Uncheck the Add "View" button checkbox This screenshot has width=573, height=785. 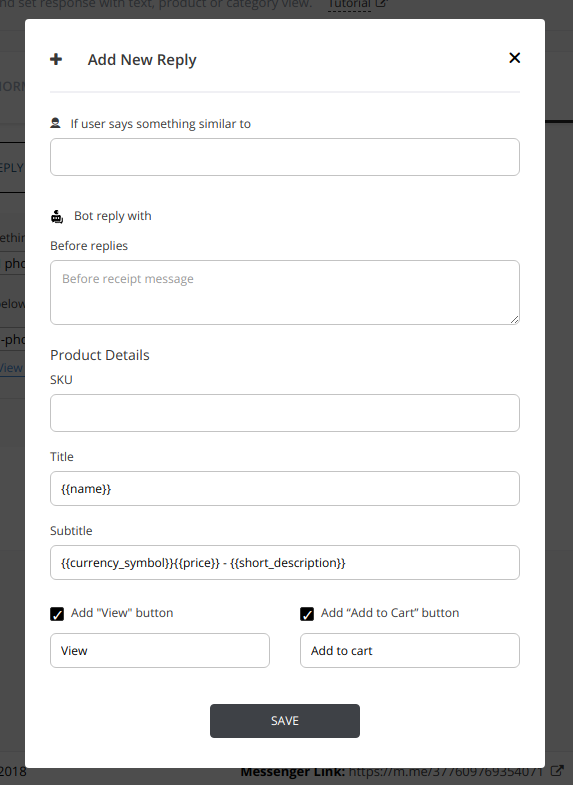[57, 614]
